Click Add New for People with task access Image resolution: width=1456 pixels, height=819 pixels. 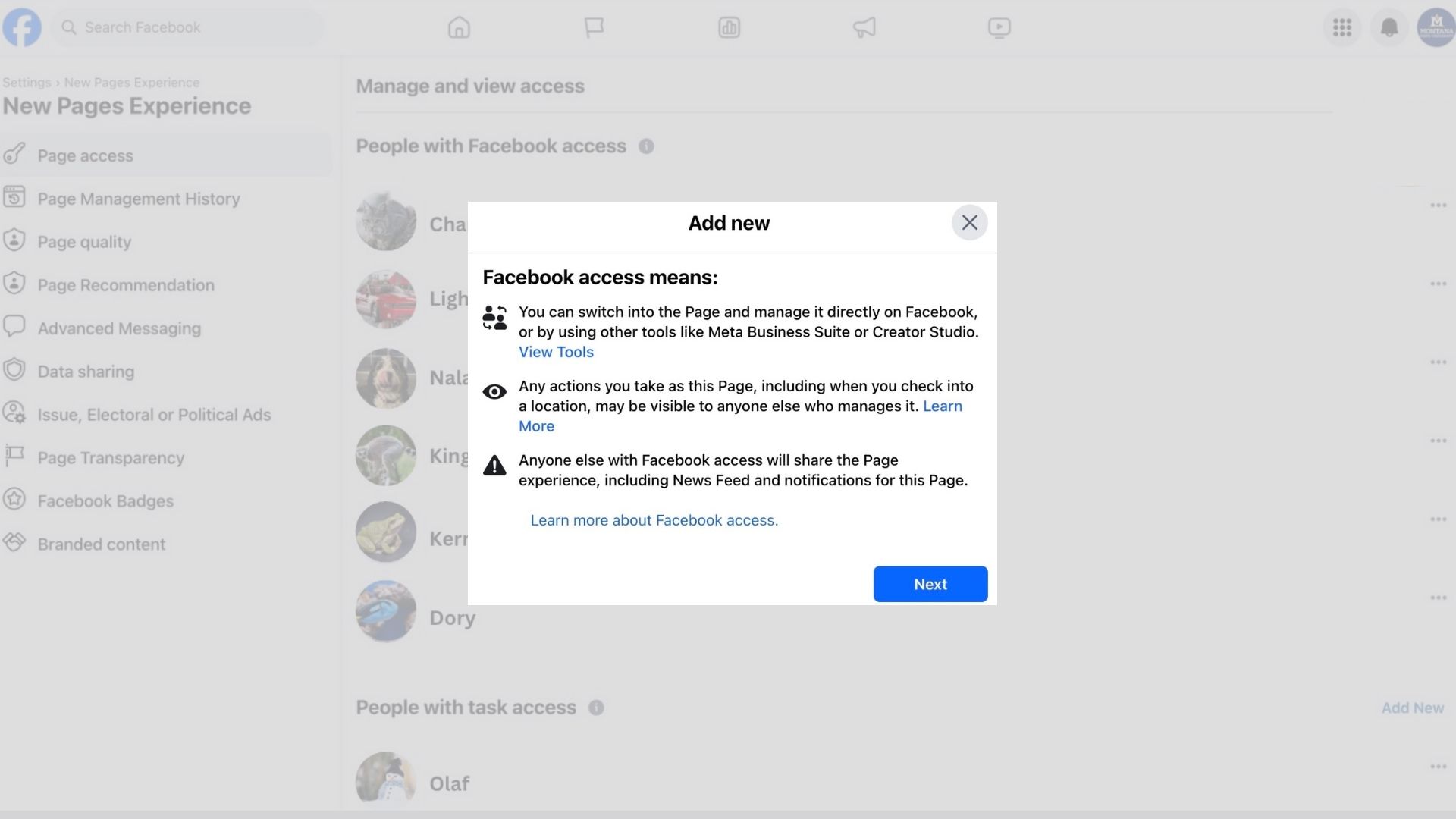pyautogui.click(x=1413, y=708)
